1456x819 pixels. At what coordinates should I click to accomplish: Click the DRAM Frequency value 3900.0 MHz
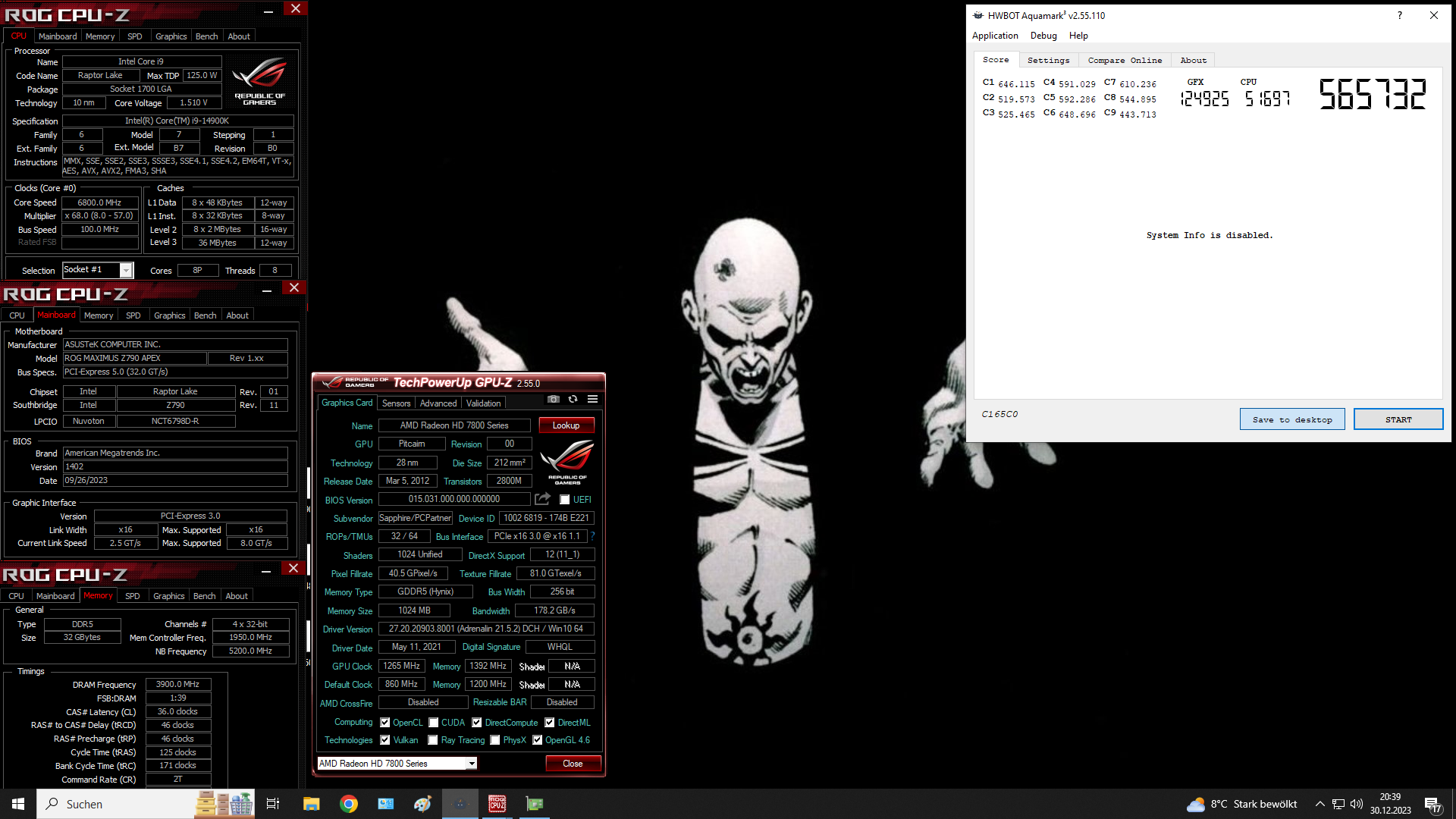pos(177,684)
